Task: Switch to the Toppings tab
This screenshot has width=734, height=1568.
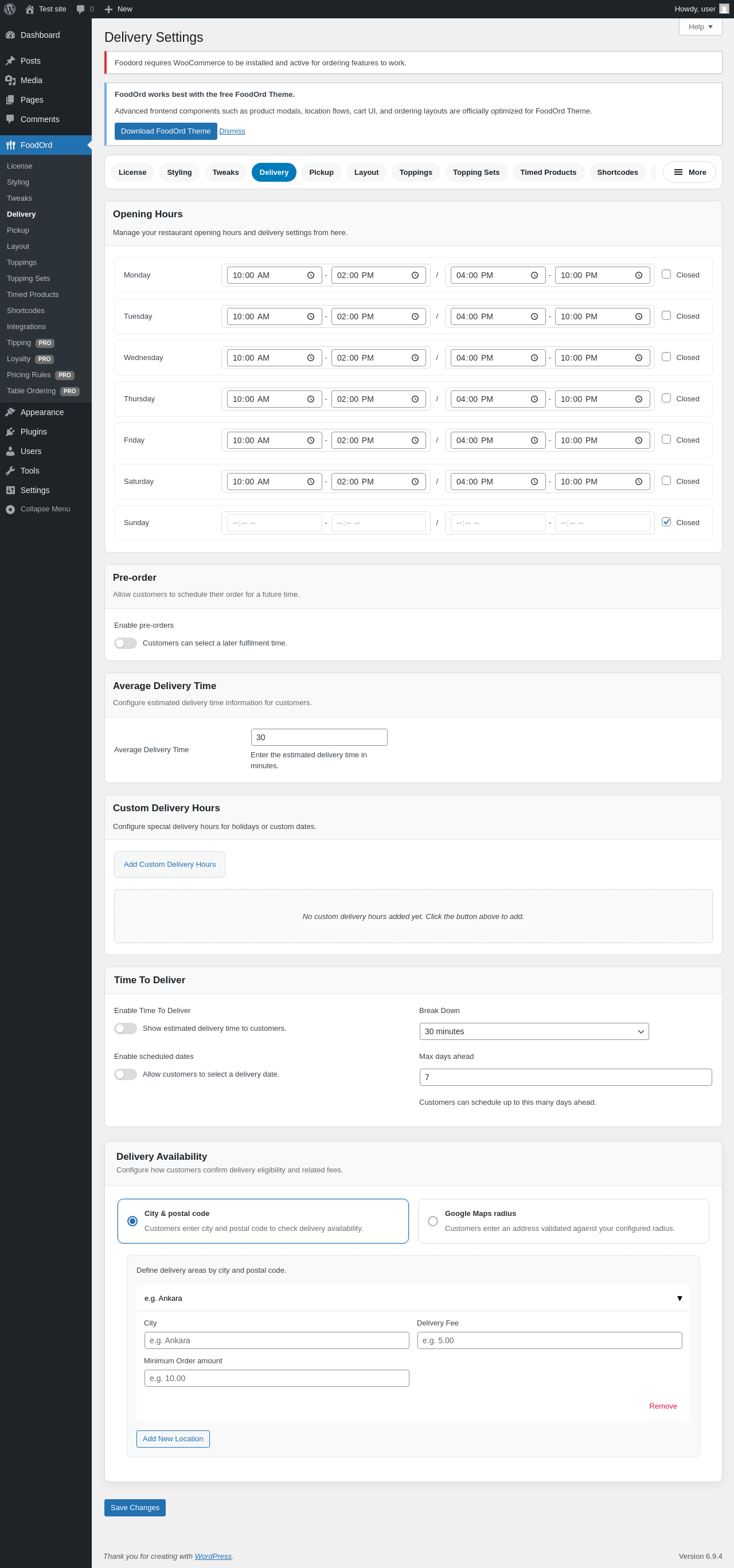Action: pyautogui.click(x=416, y=172)
